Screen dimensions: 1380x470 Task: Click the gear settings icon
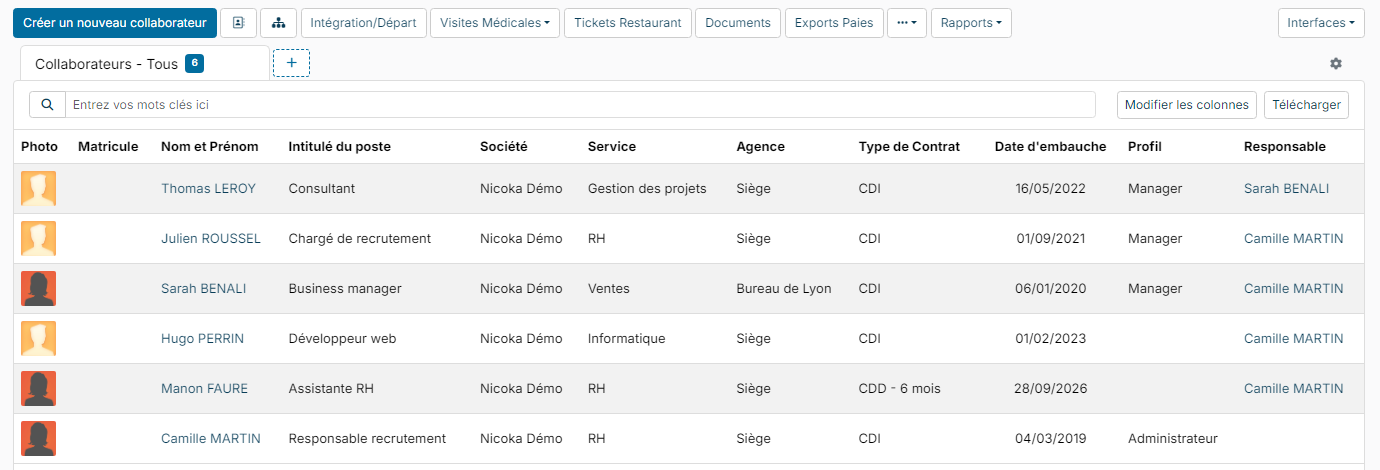(x=1336, y=63)
